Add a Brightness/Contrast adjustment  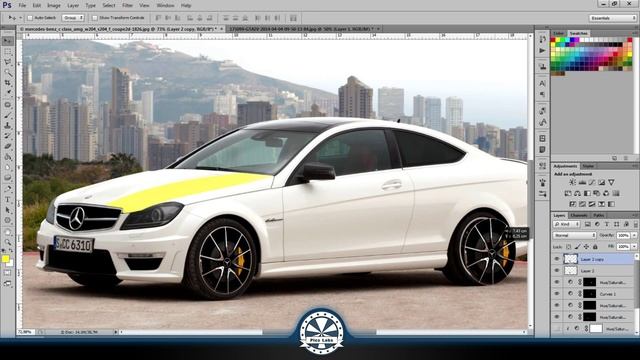[572, 182]
